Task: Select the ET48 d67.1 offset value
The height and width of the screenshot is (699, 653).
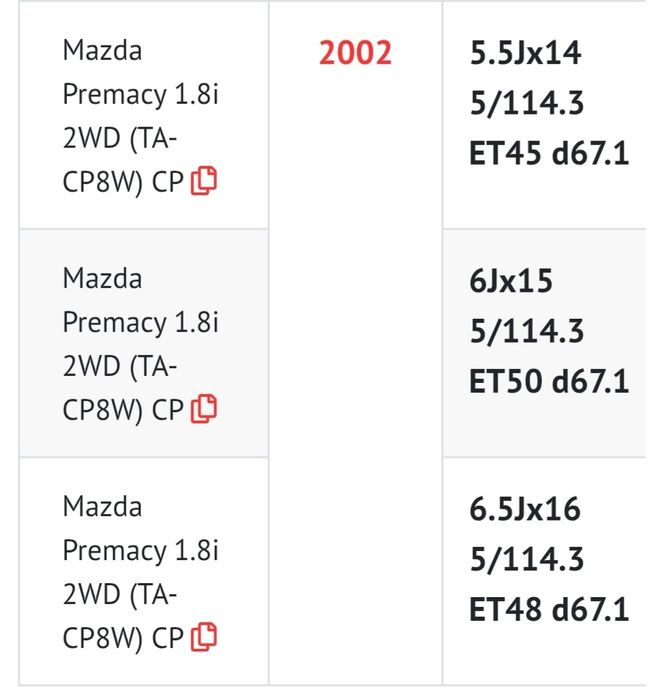Action: click(549, 609)
